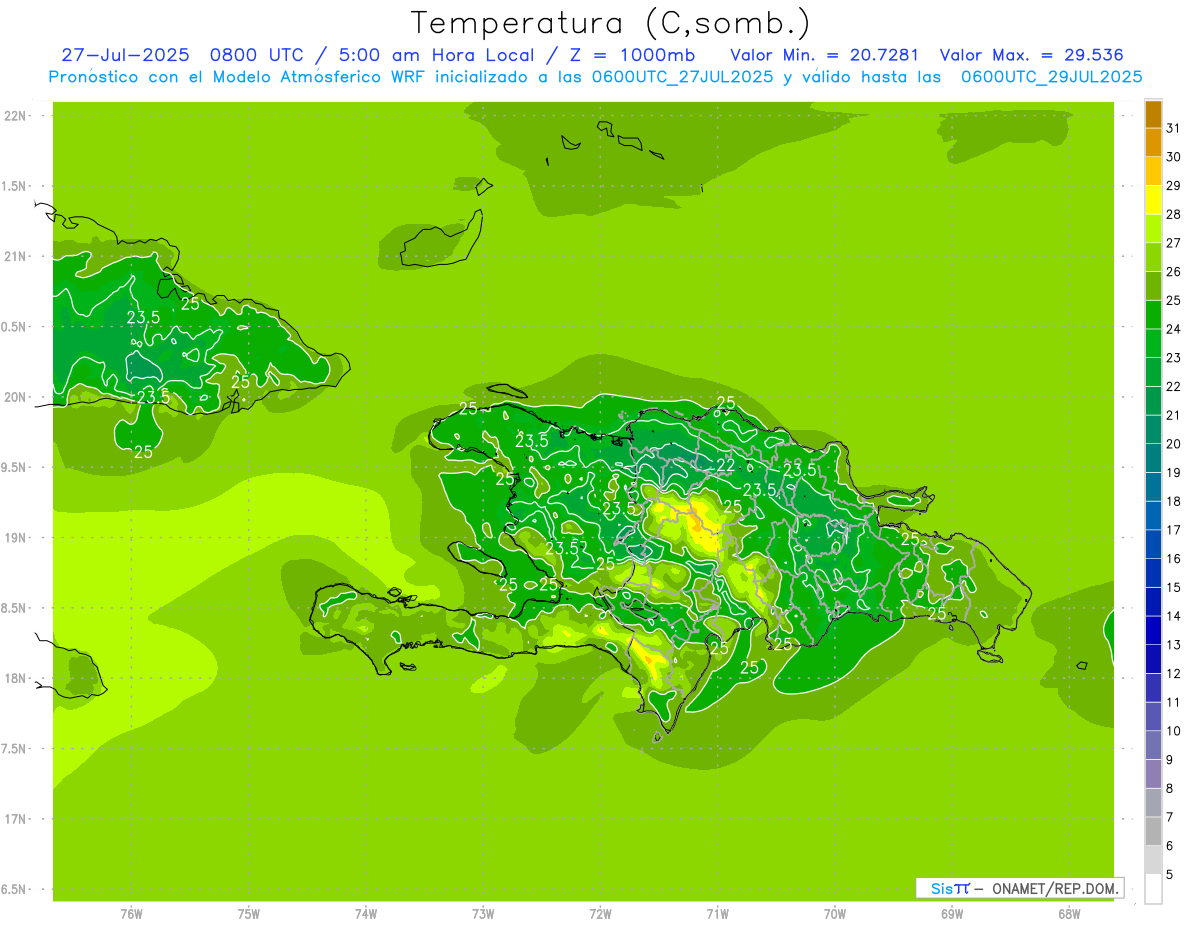Click the legend value '31'

pos(1173,128)
